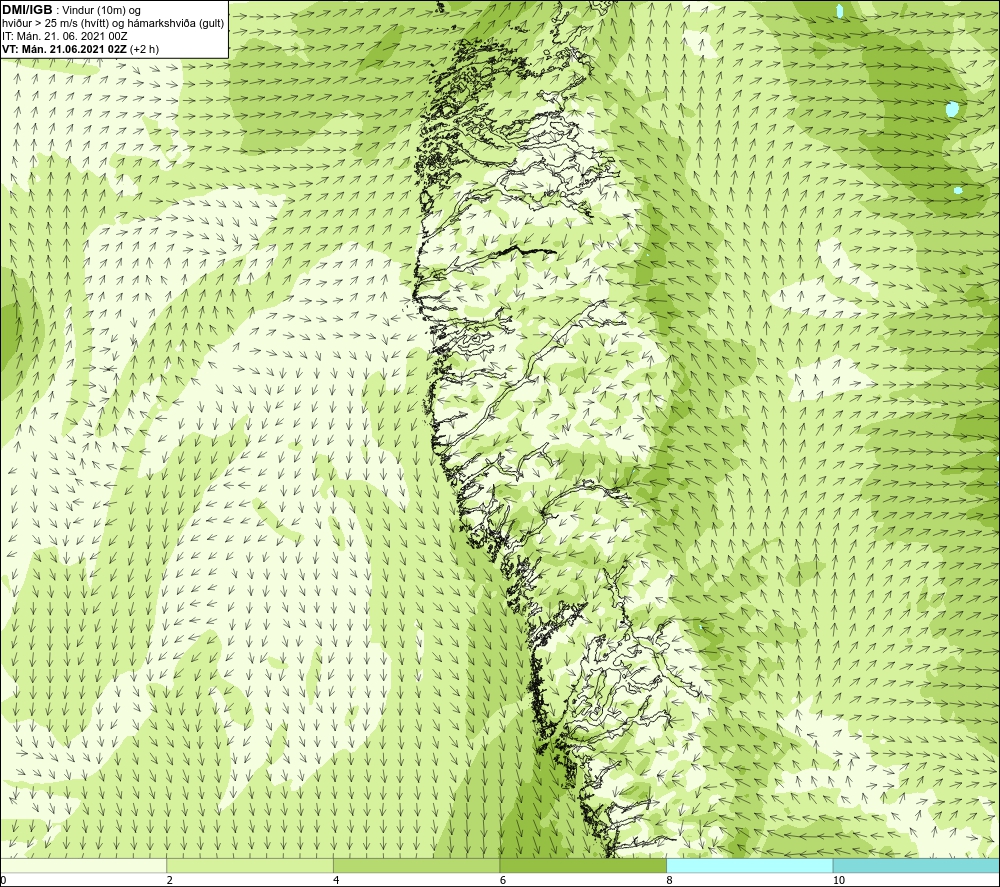Click the legend scale value '2'
1000x887 pixels.
(170, 881)
